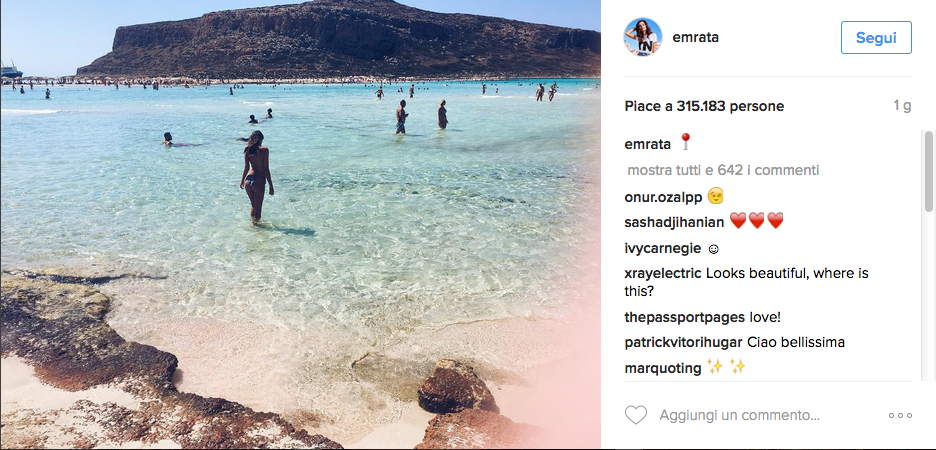The image size is (936, 450).
Task: Open emrata username in the header
Action: click(695, 37)
